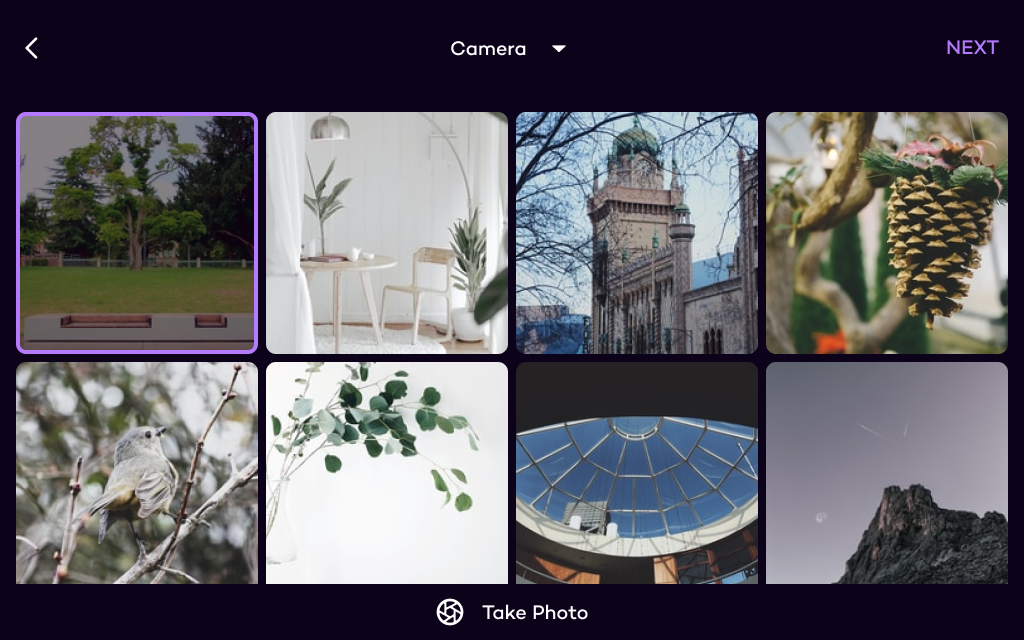Viewport: 1024px width, 640px height.
Task: Select the glass dome skylight photo
Action: 637,472
